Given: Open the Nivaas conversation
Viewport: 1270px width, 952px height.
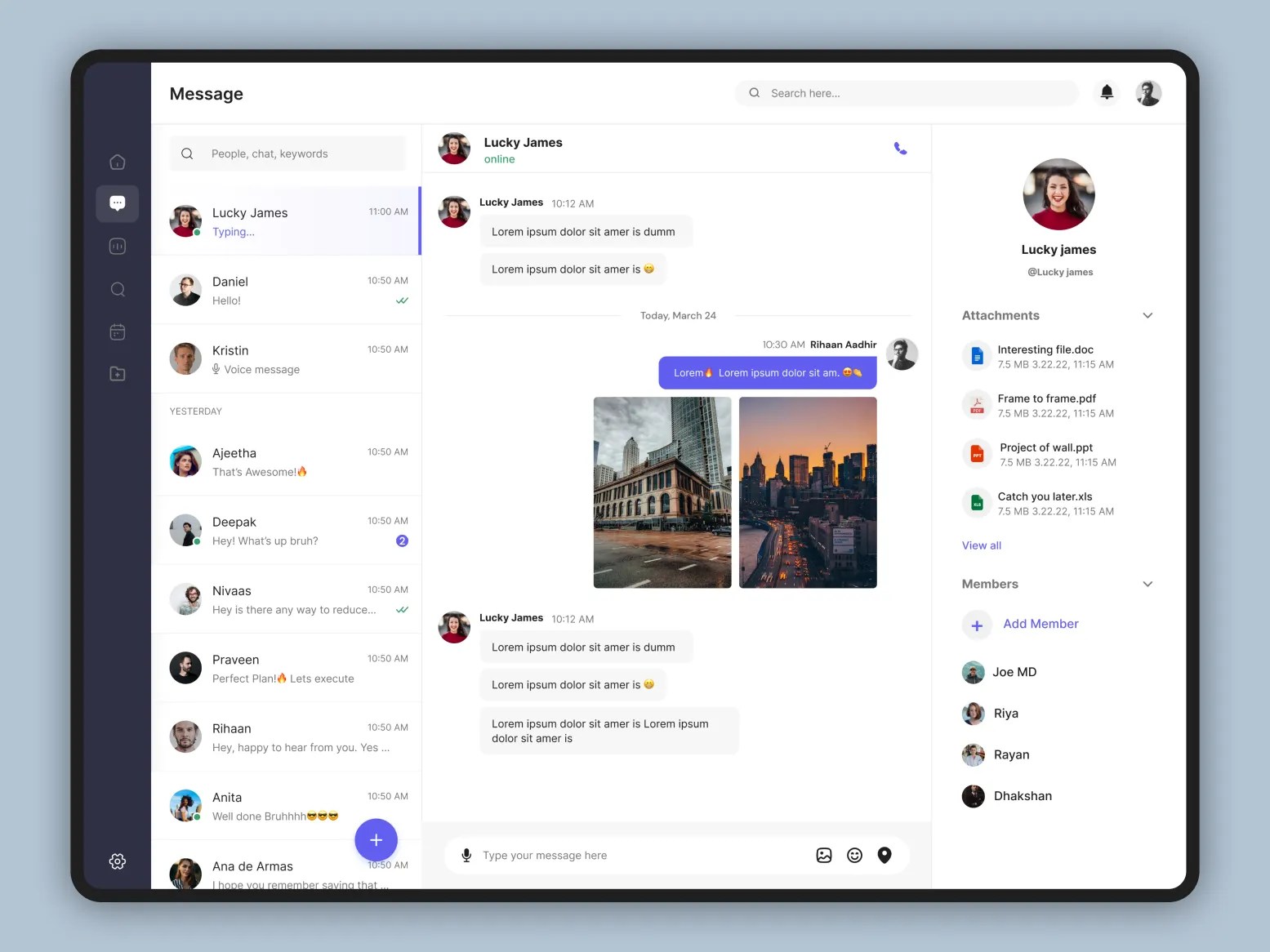Looking at the screenshot, I should (x=286, y=599).
